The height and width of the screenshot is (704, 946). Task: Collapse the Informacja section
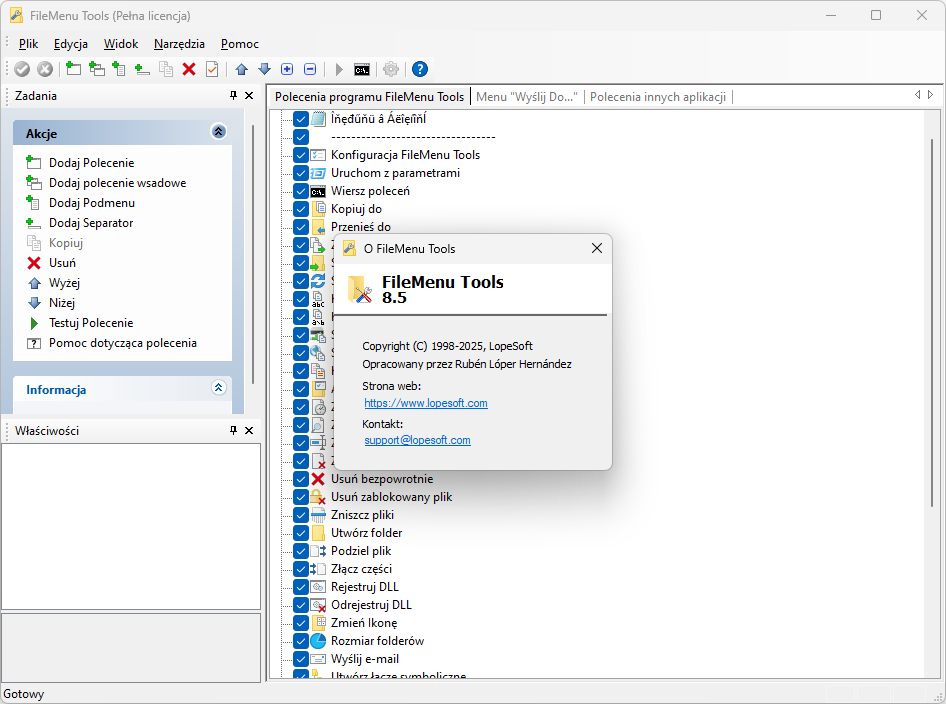(x=218, y=387)
